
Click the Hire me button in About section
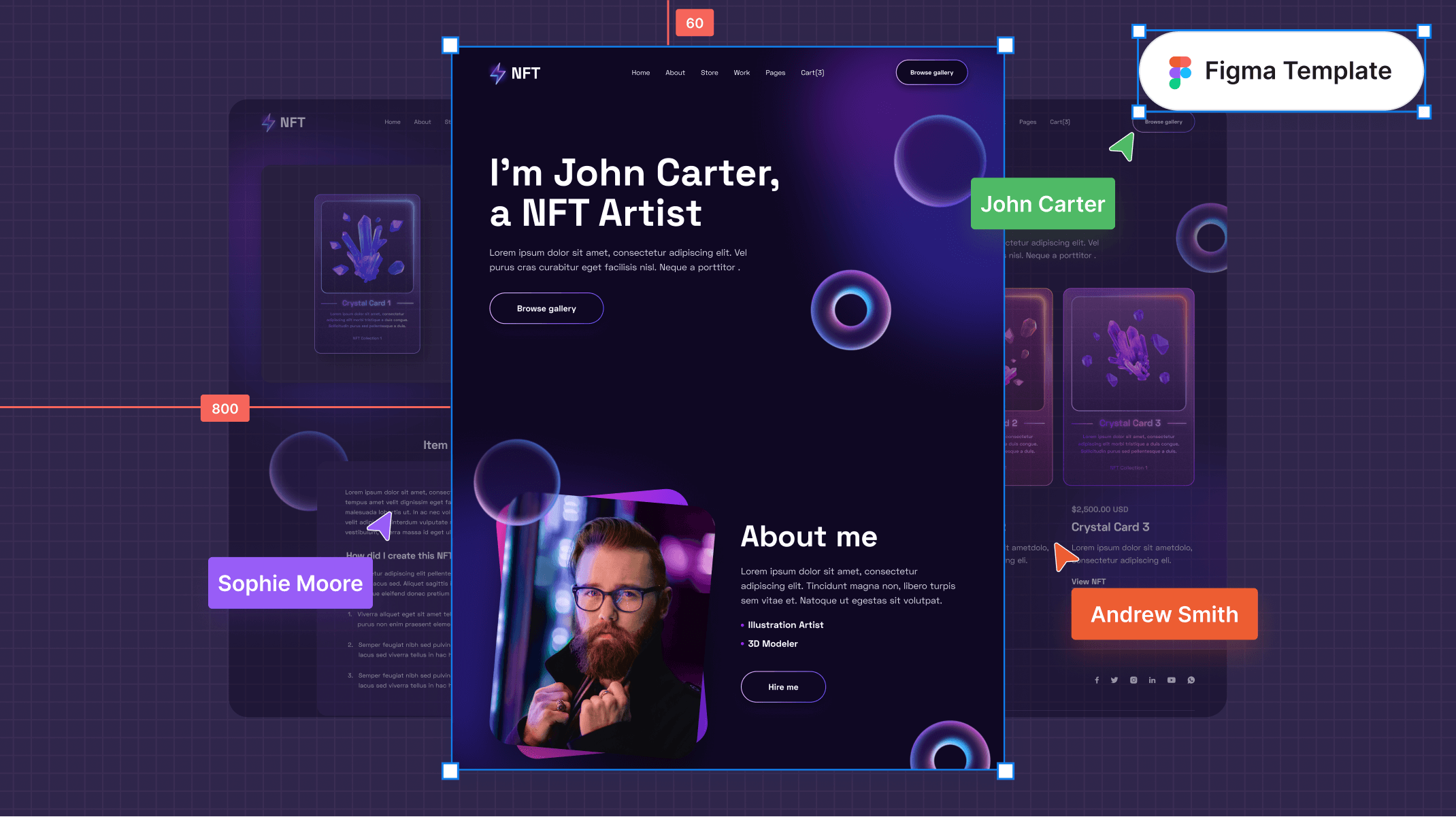tap(783, 686)
